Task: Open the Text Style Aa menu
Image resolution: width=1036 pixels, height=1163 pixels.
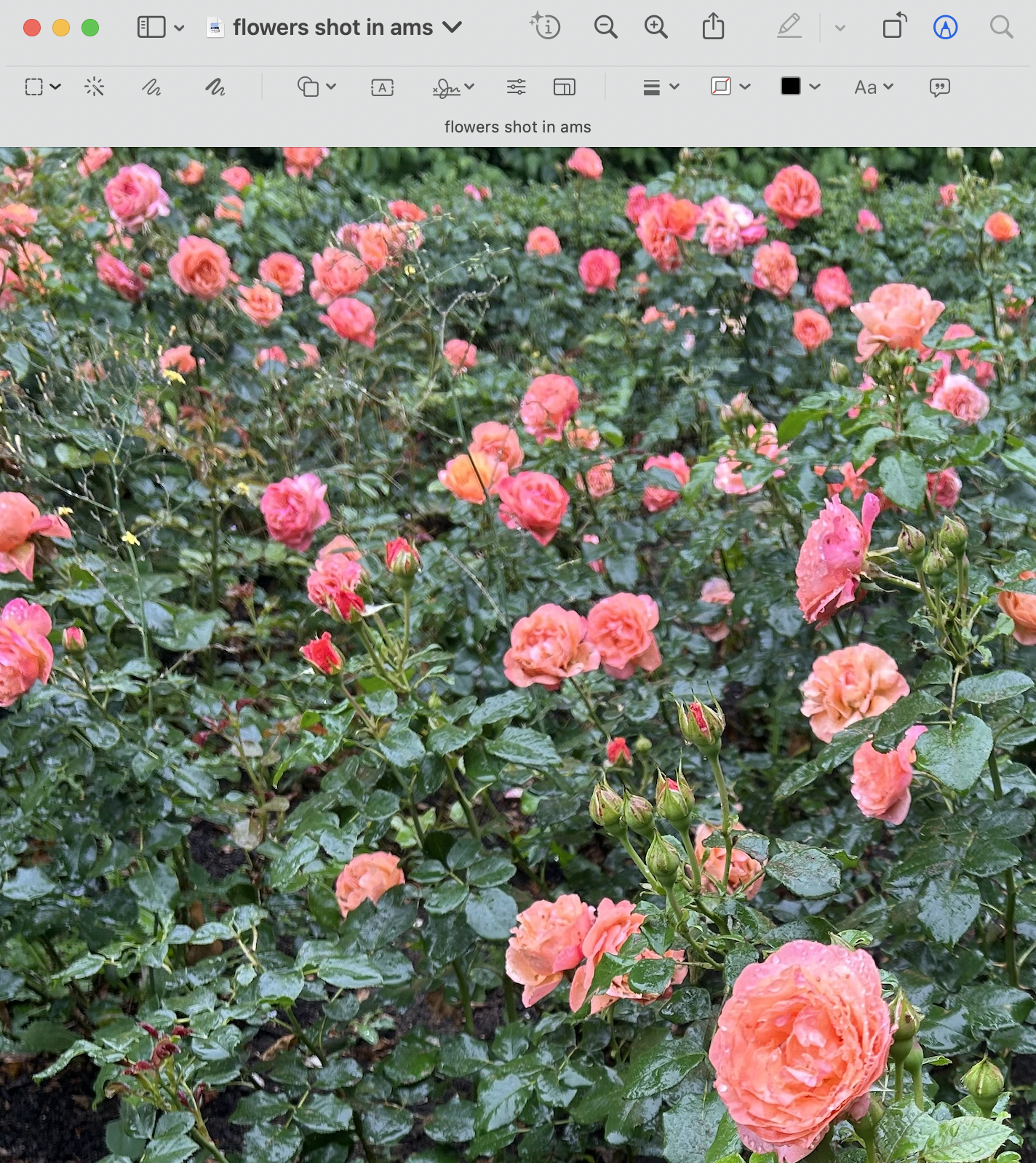Action: pyautogui.click(x=873, y=87)
